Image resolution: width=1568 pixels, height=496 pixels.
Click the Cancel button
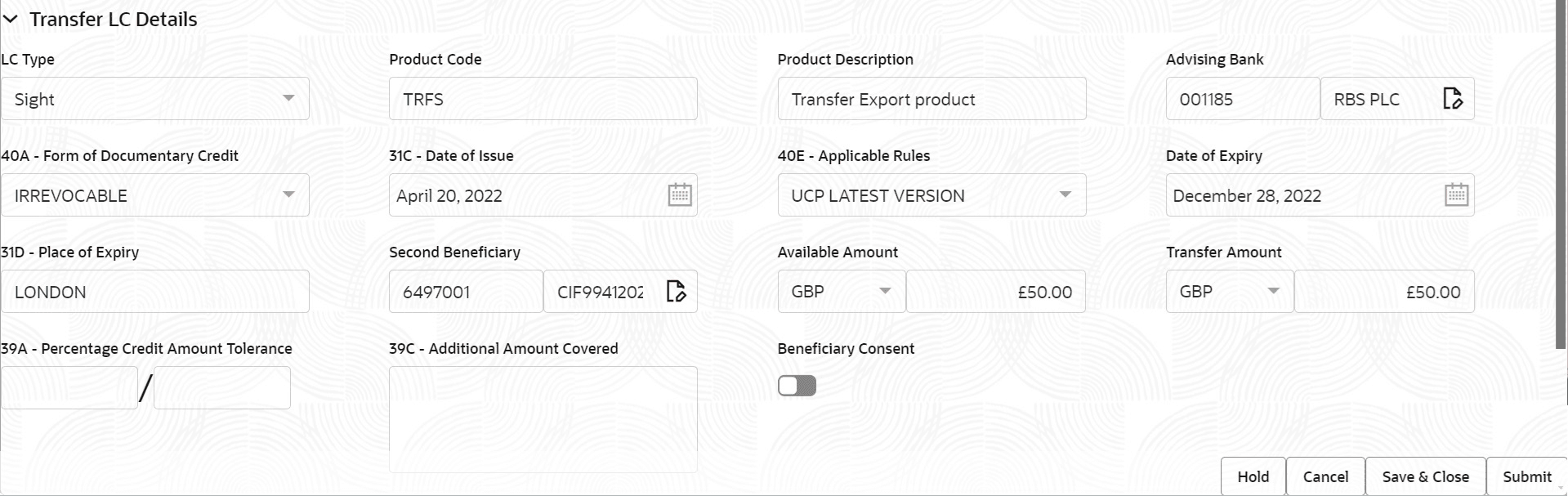[x=1325, y=476]
